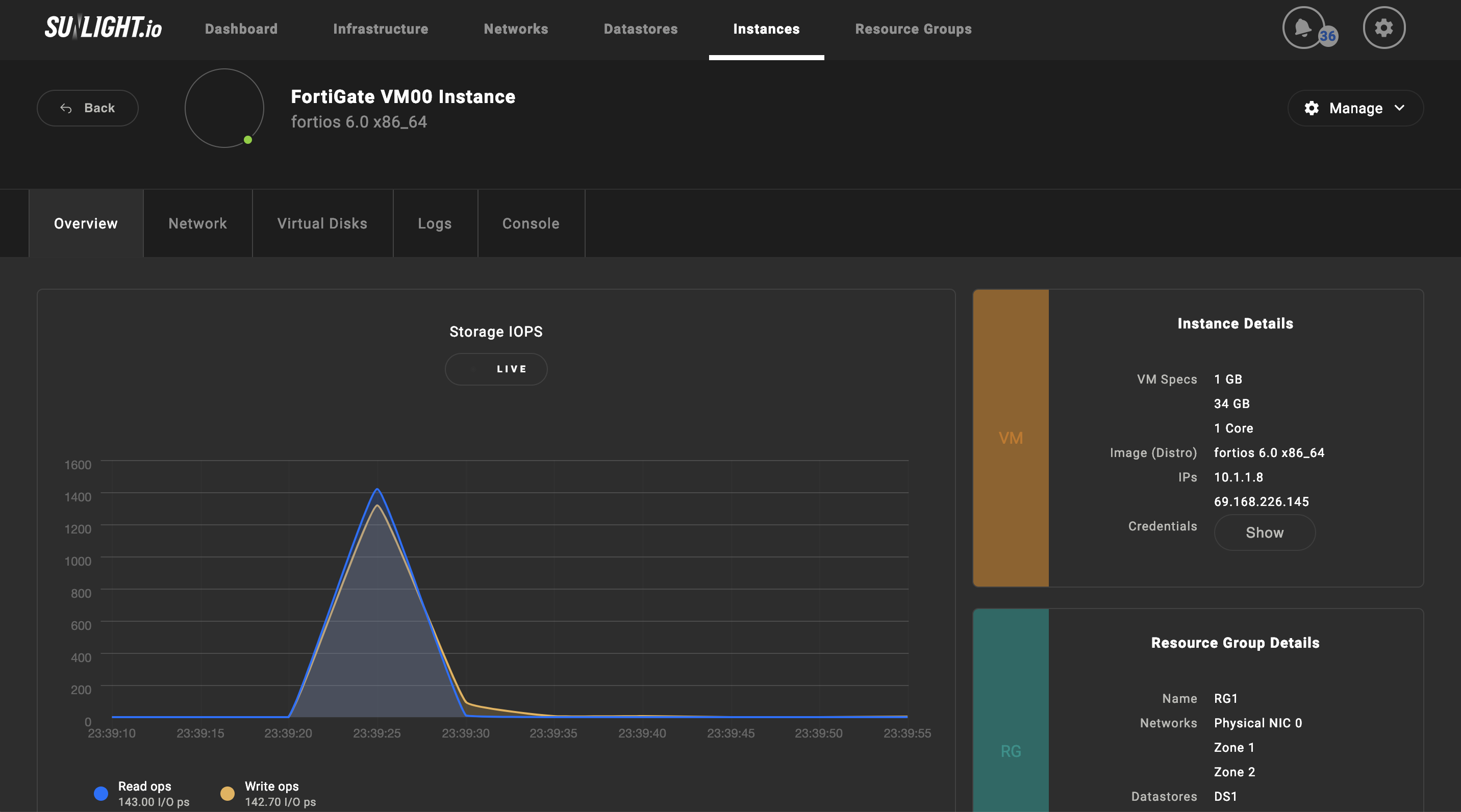Open the Resource Groups nav item
This screenshot has height=812, width=1461.
[x=913, y=29]
